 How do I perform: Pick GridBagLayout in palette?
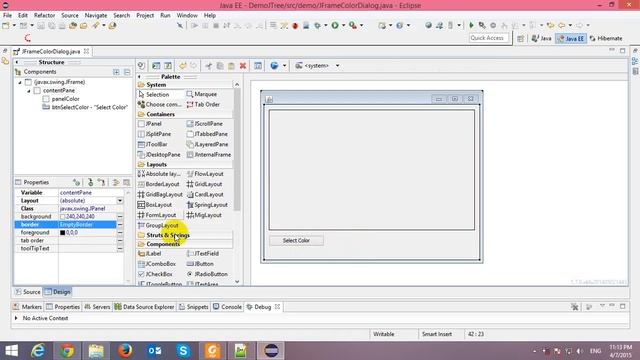pos(160,195)
